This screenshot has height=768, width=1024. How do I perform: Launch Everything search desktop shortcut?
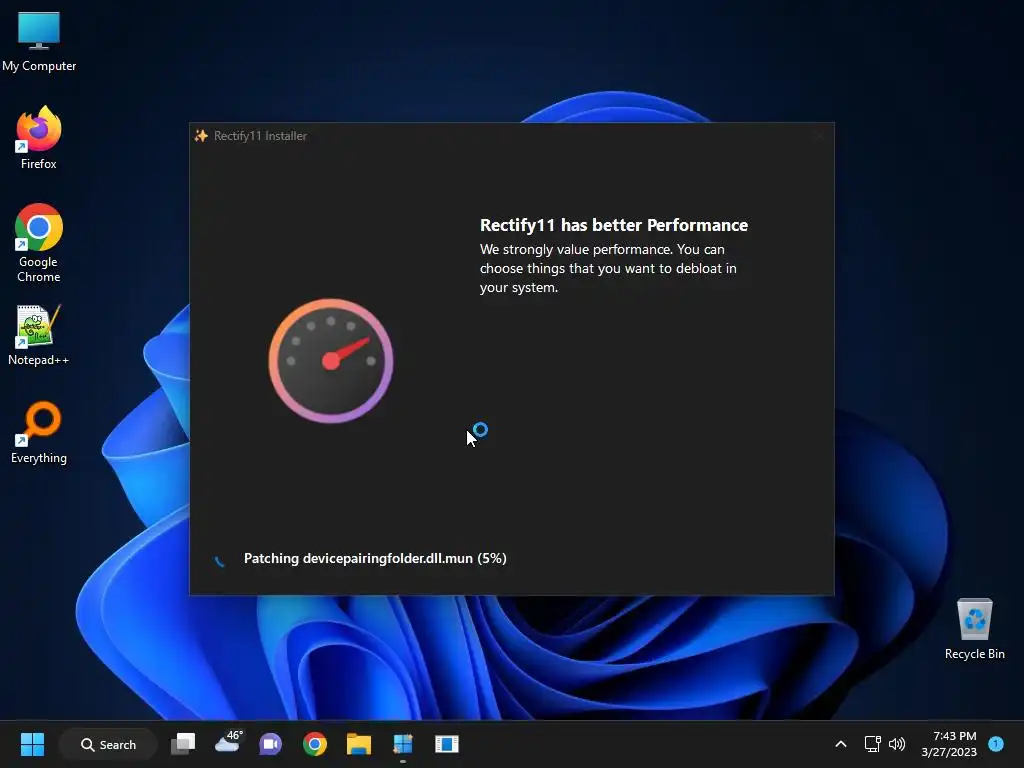click(x=39, y=433)
